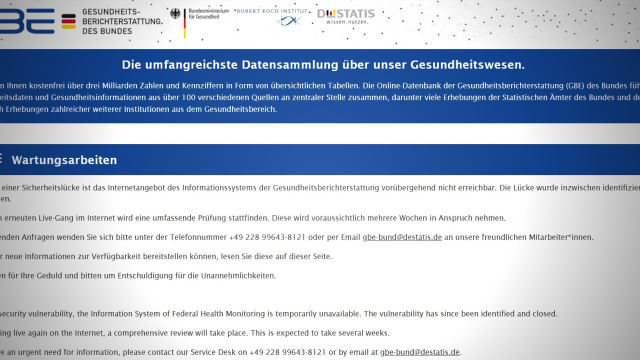The height and width of the screenshot is (360, 640).
Task: Click the Wartungsarbeiten section header
Action: click(320, 160)
